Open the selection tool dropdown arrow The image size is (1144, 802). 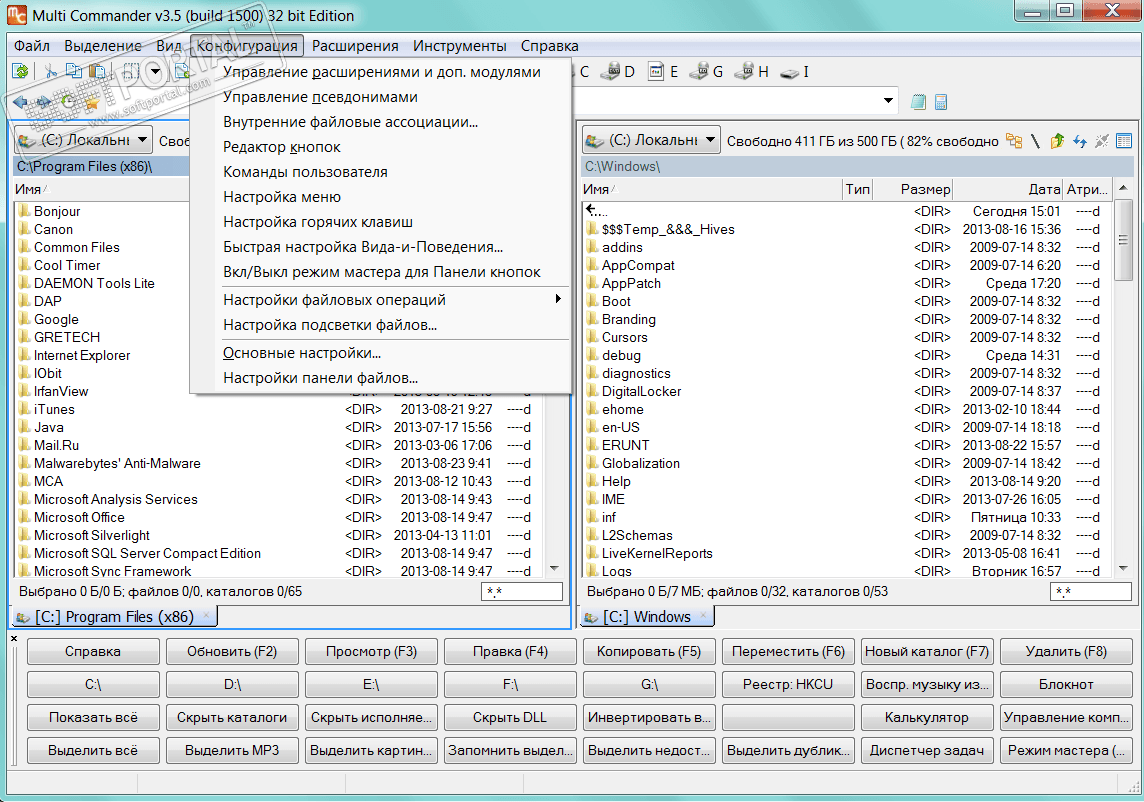coord(155,72)
